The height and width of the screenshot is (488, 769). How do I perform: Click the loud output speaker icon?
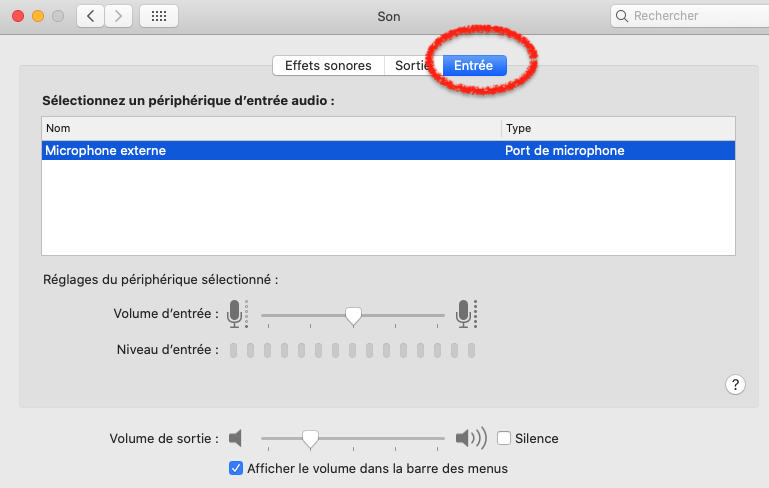469,438
